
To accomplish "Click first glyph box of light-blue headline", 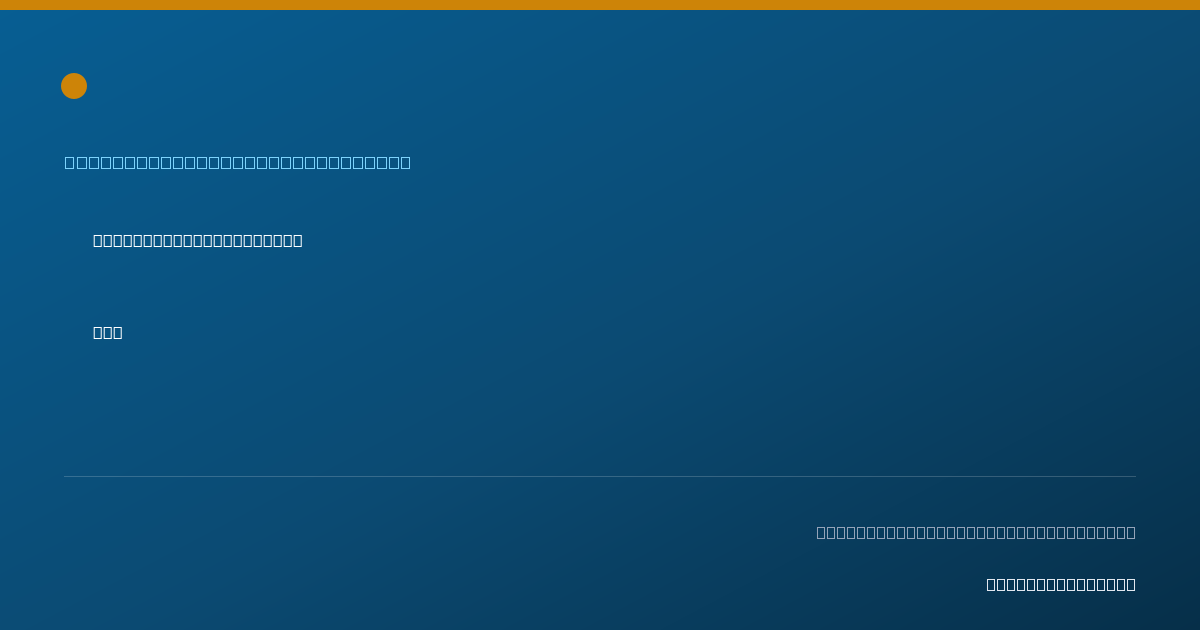I will point(69,162).
